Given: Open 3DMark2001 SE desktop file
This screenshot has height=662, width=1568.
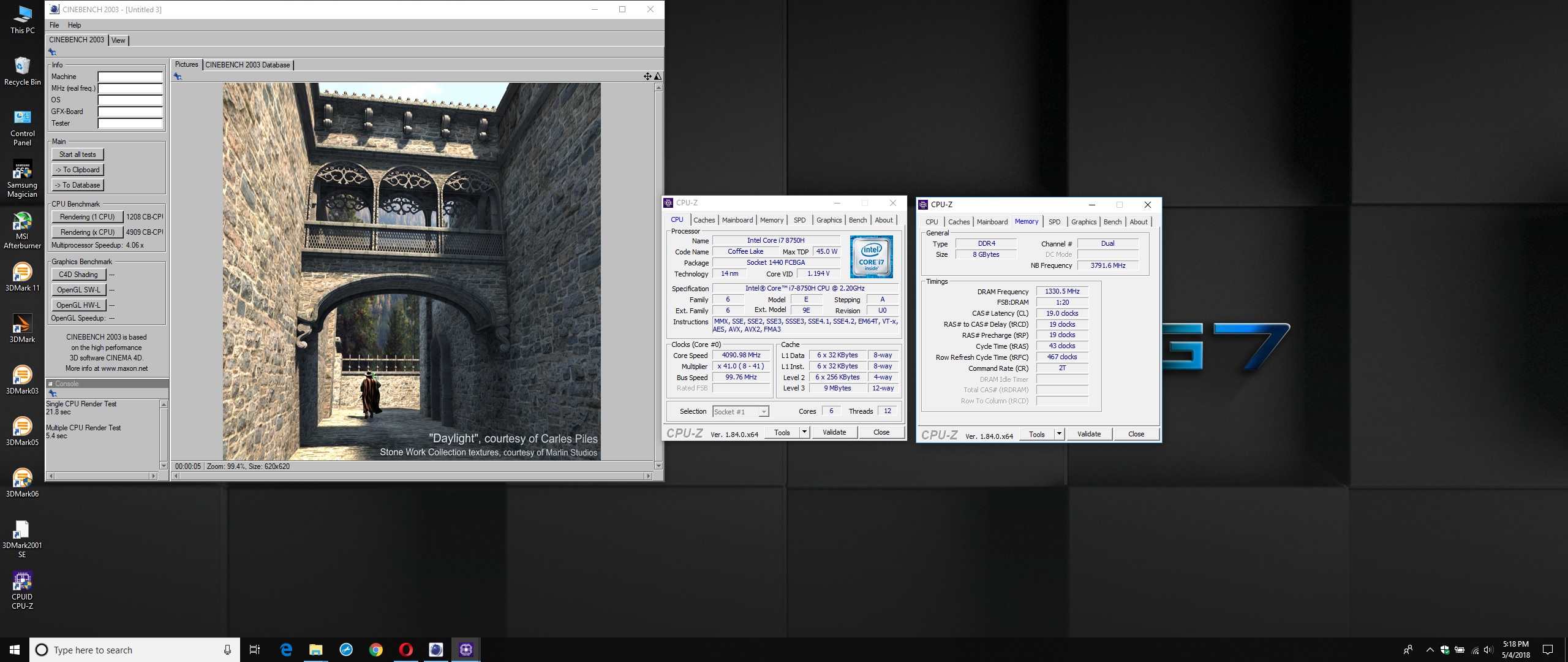Looking at the screenshot, I should pyautogui.click(x=22, y=539).
